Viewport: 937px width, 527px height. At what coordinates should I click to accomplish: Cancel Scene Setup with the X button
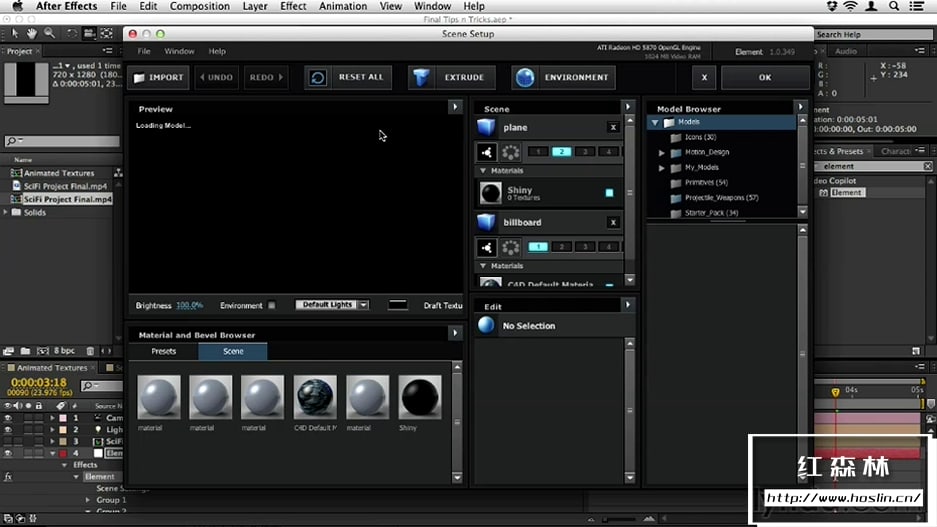tap(704, 78)
